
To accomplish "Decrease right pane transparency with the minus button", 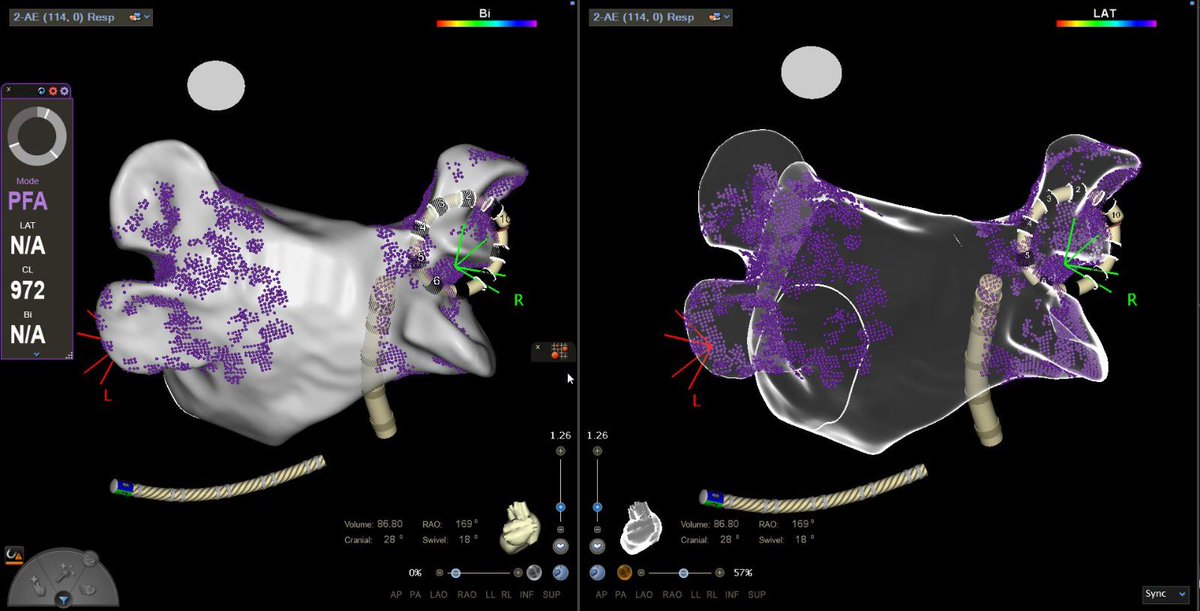I will tap(642, 573).
